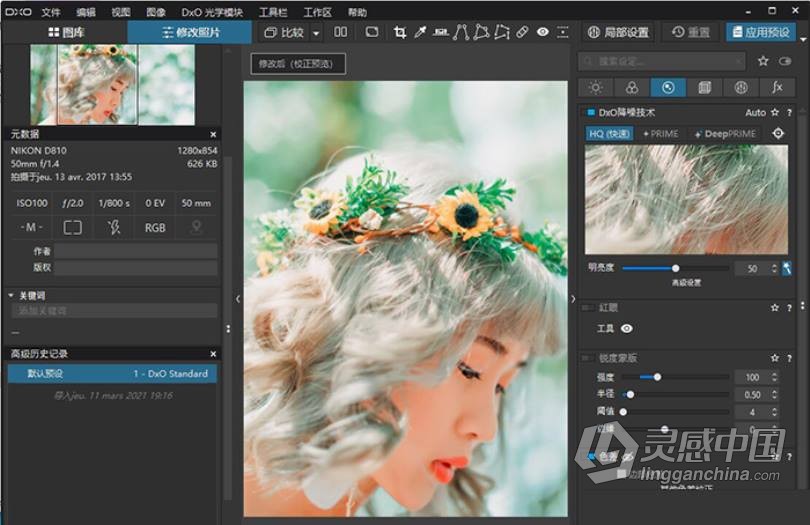
Task: Toggle the DxO denoising correction on/off
Action: click(590, 112)
